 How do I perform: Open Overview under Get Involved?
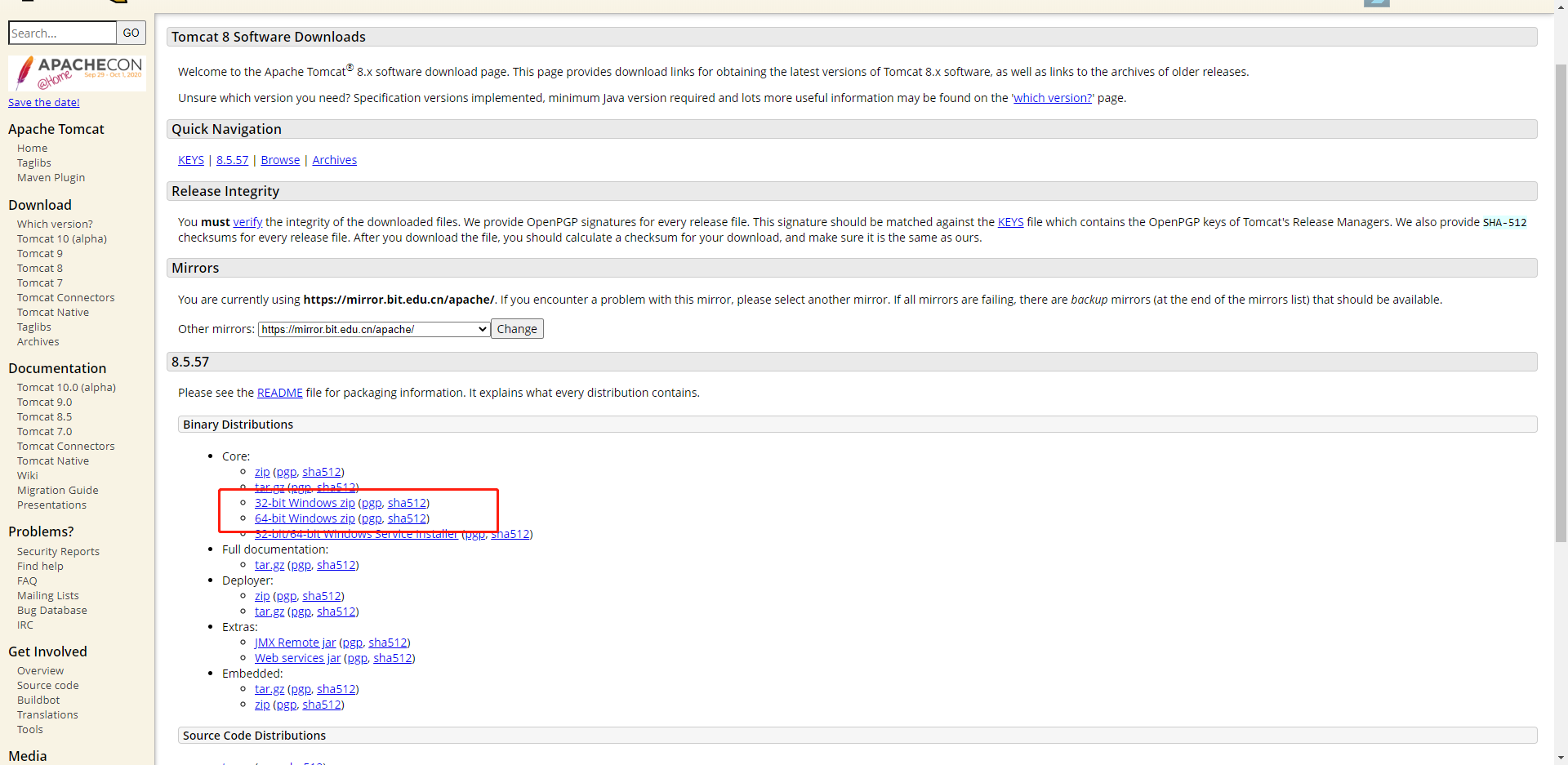(40, 671)
